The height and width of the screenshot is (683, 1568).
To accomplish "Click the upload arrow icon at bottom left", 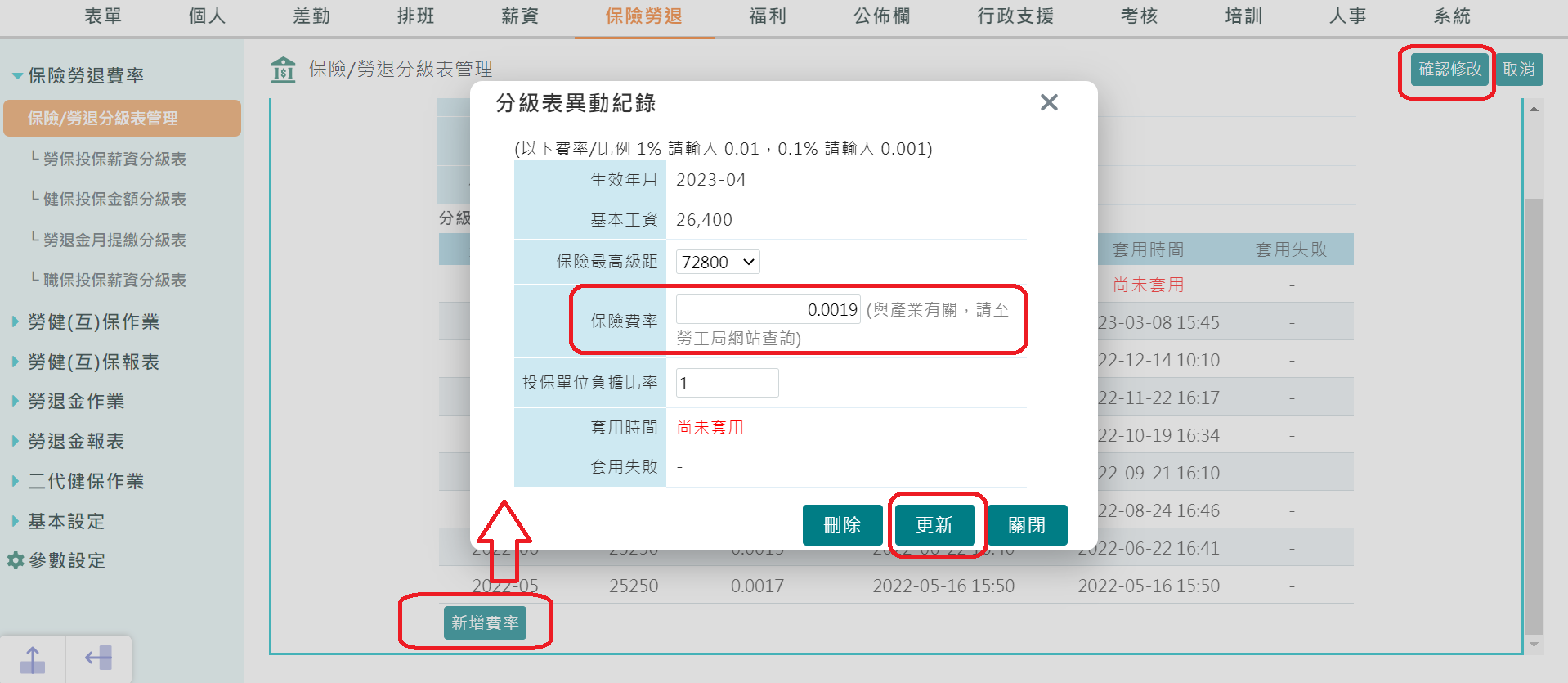I will 33,659.
